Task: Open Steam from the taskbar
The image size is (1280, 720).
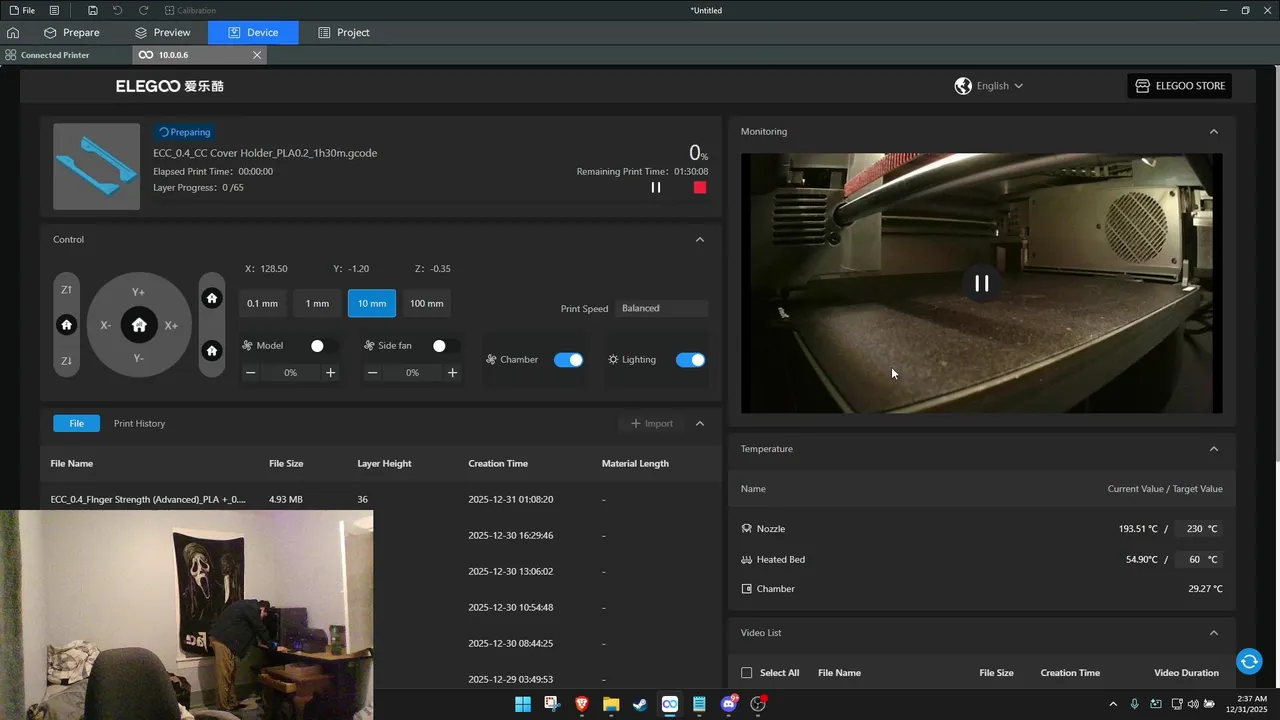Action: 640,704
